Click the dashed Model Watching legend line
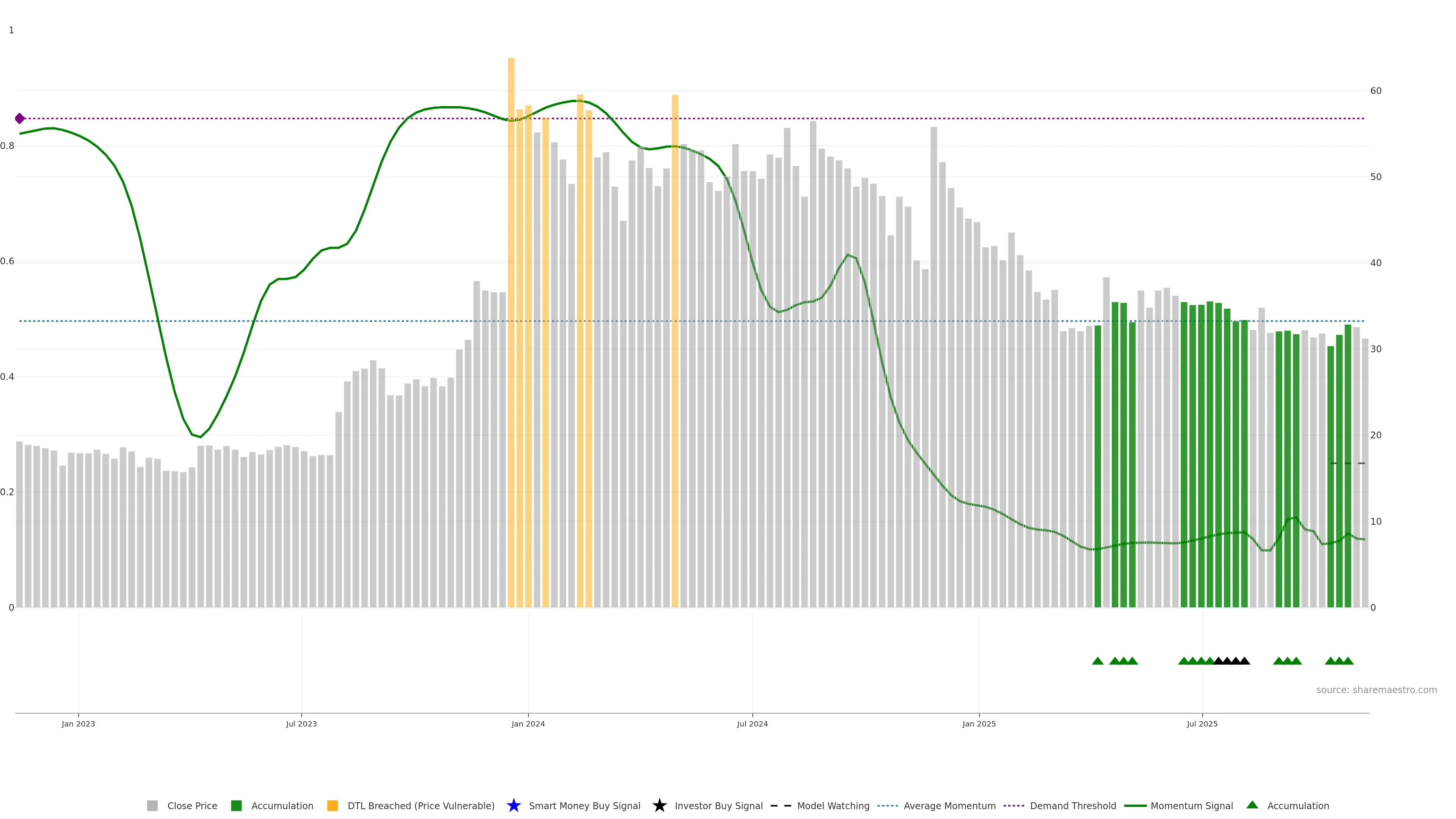Screen dimensions: 1456x819 click(781, 805)
